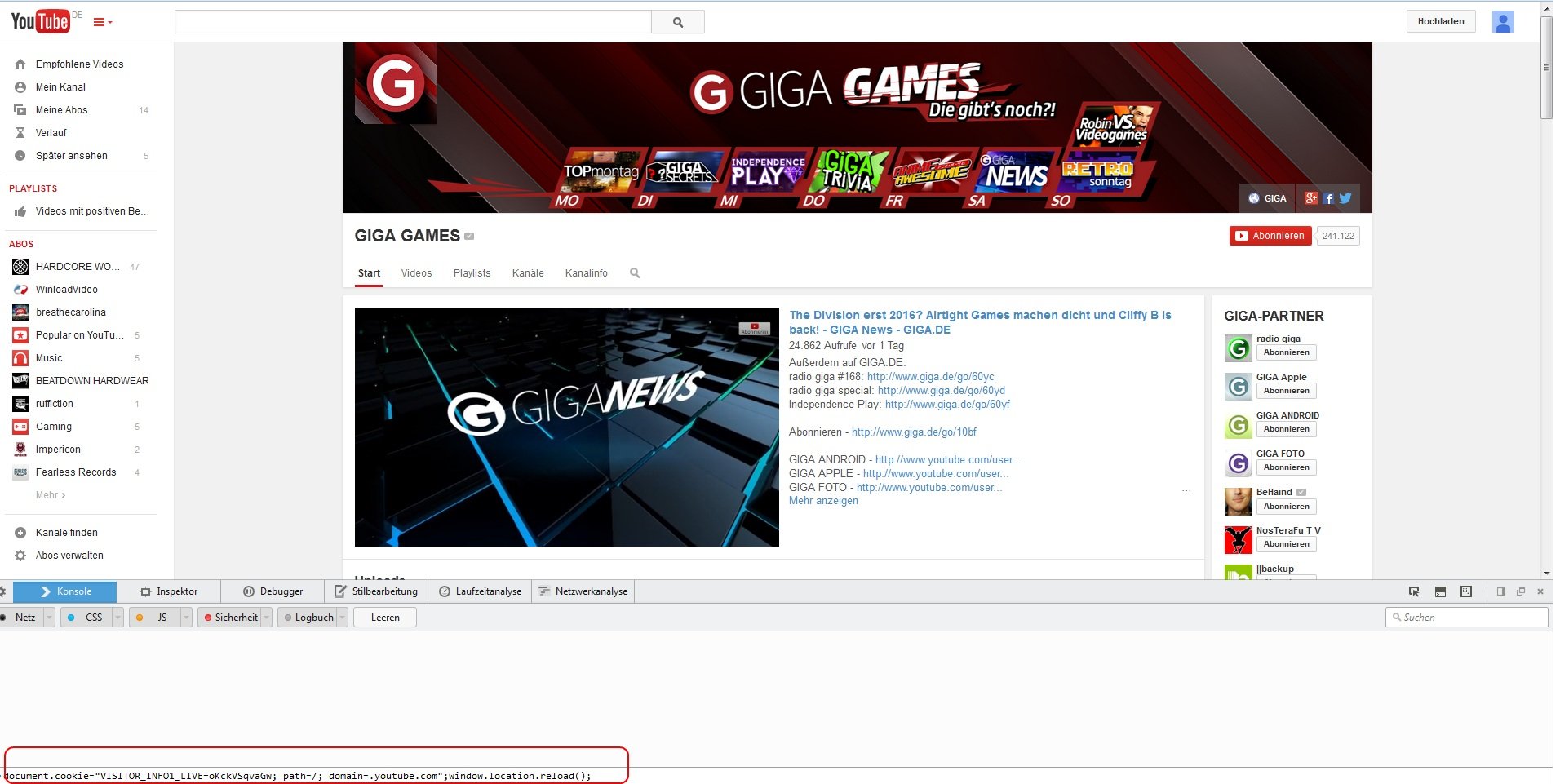1560x784 pixels.
Task: Subscribe to GIGA ANDROID partner channel
Action: click(1286, 429)
